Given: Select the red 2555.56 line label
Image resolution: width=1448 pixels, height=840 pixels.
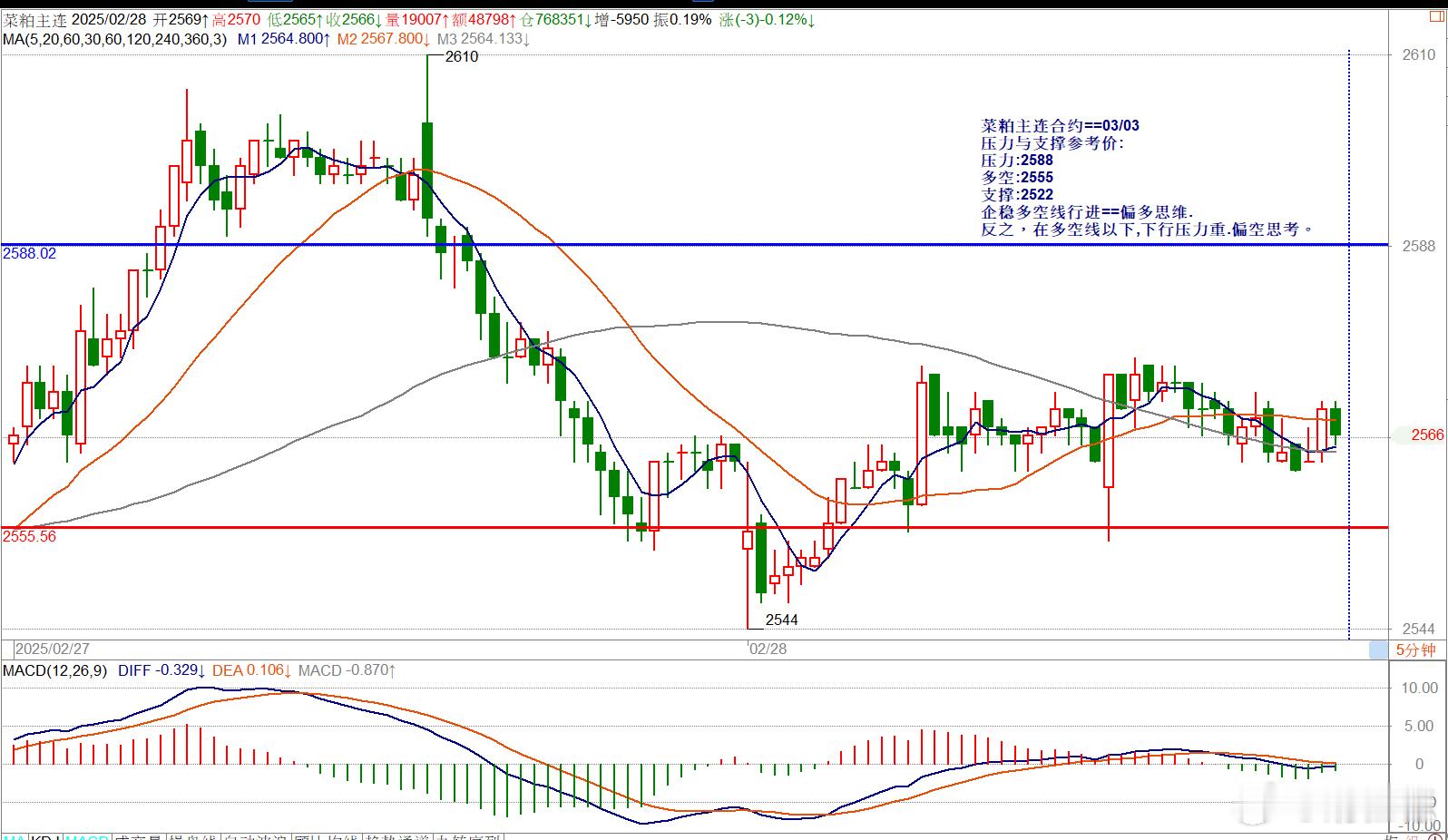Looking at the screenshot, I should (x=29, y=536).
